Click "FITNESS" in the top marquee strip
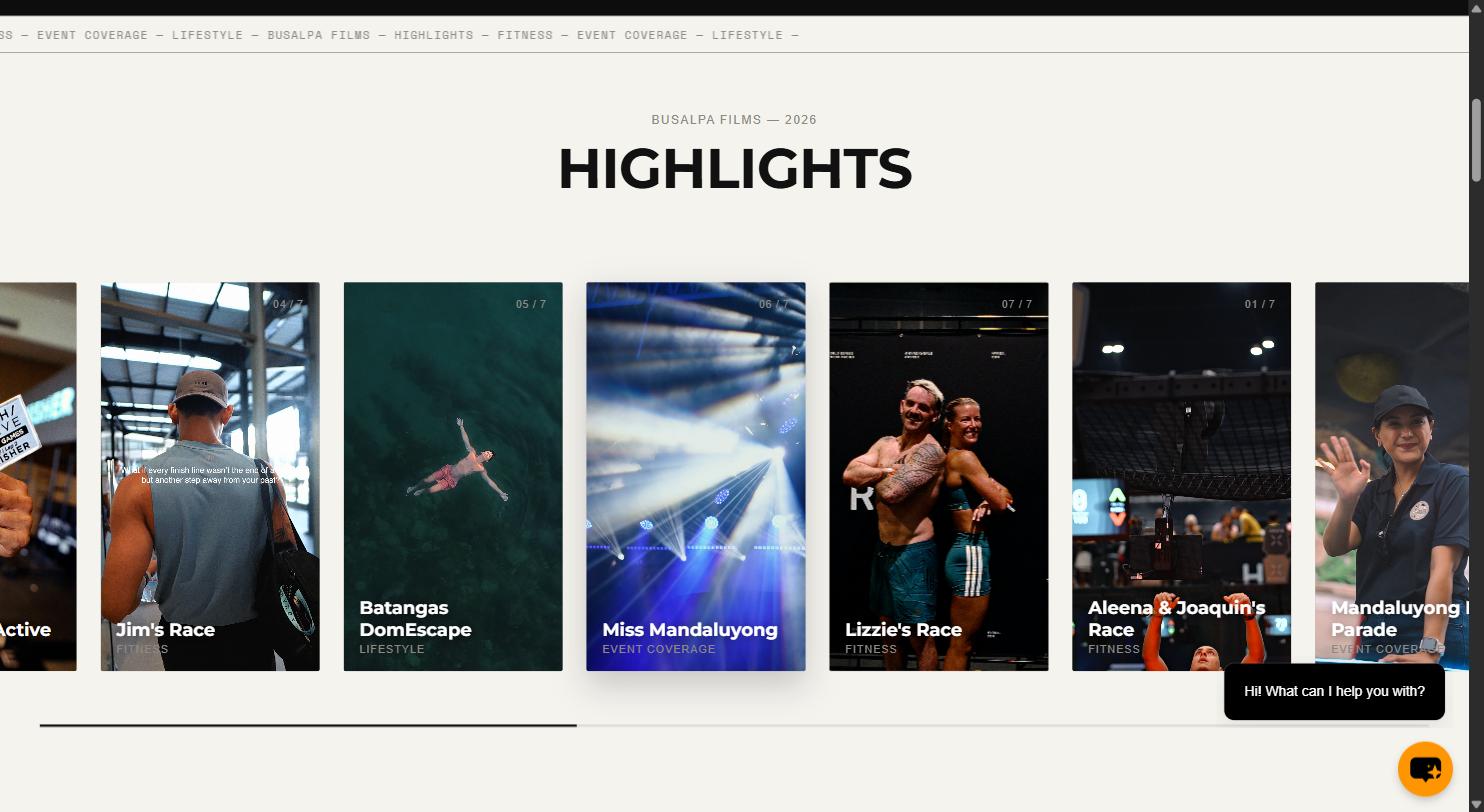This screenshot has height=812, width=1484. (x=525, y=35)
